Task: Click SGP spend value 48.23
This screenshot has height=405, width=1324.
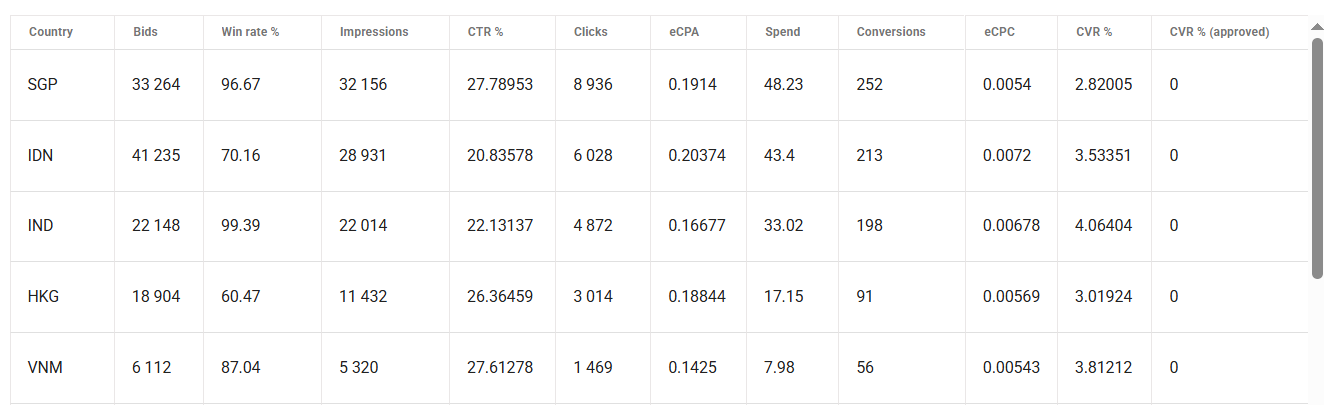Action: pyautogui.click(x=783, y=85)
